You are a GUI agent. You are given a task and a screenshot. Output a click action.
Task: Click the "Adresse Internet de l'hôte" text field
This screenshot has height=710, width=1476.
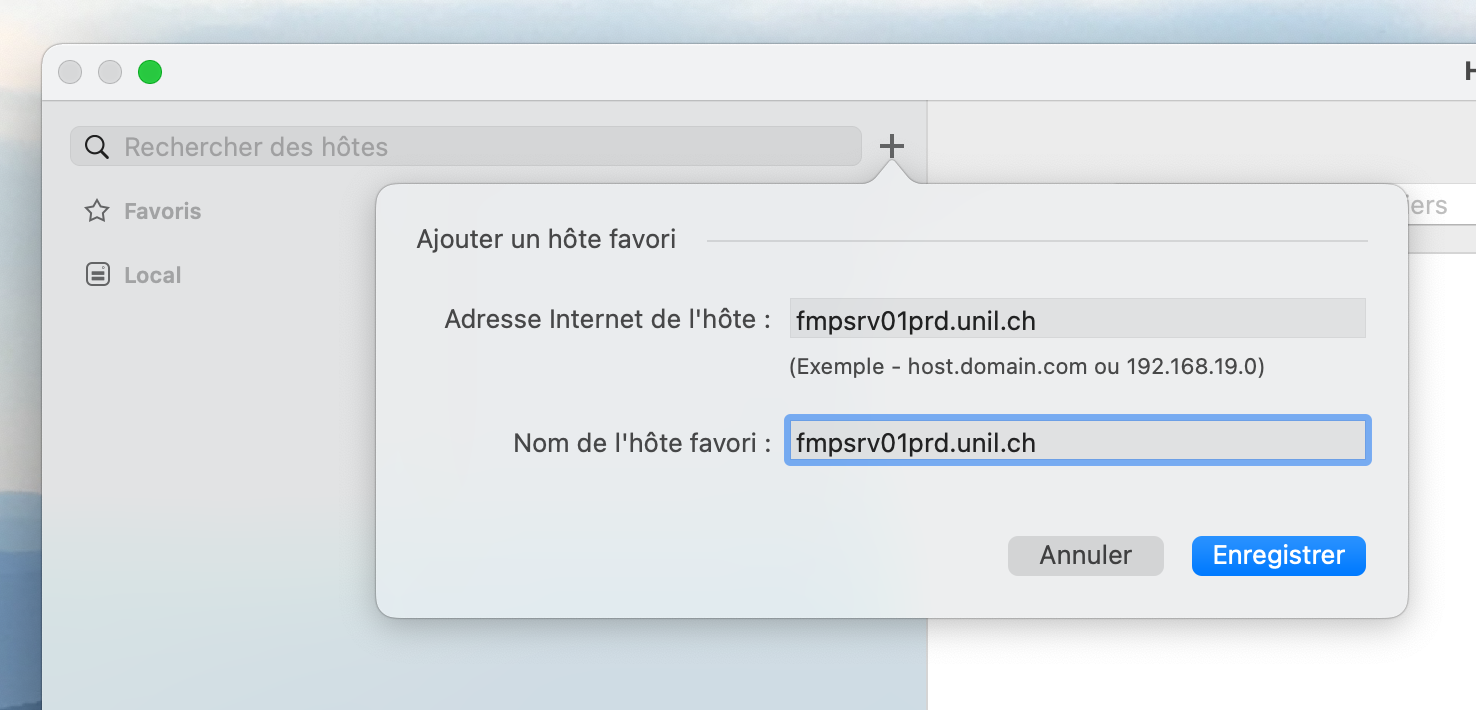click(1077, 320)
